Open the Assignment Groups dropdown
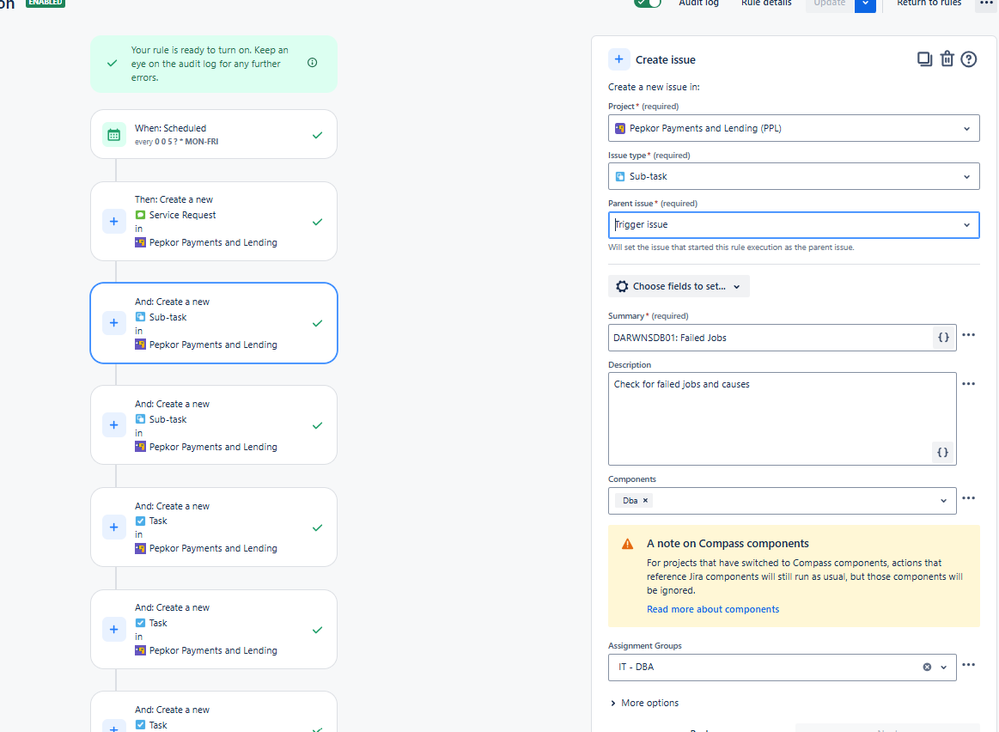 point(782,667)
